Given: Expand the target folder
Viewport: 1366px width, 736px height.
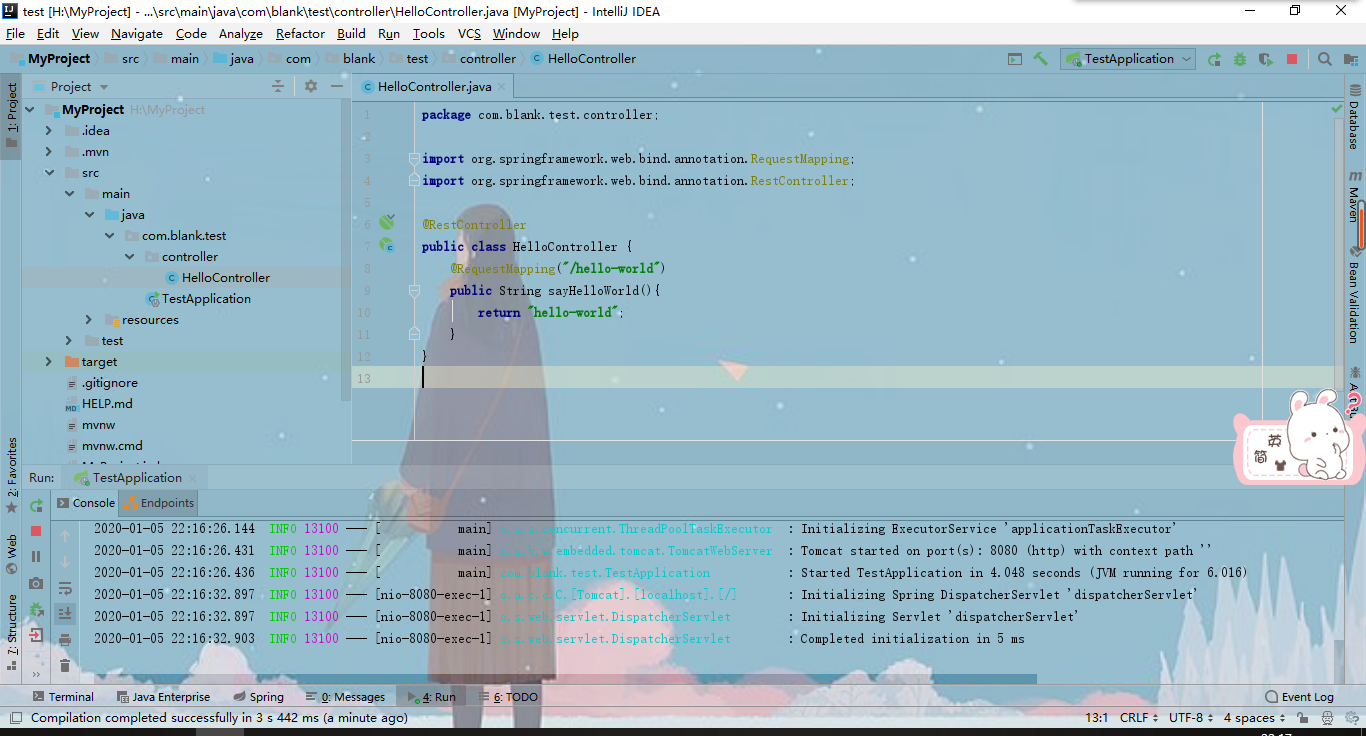Looking at the screenshot, I should click(49, 362).
